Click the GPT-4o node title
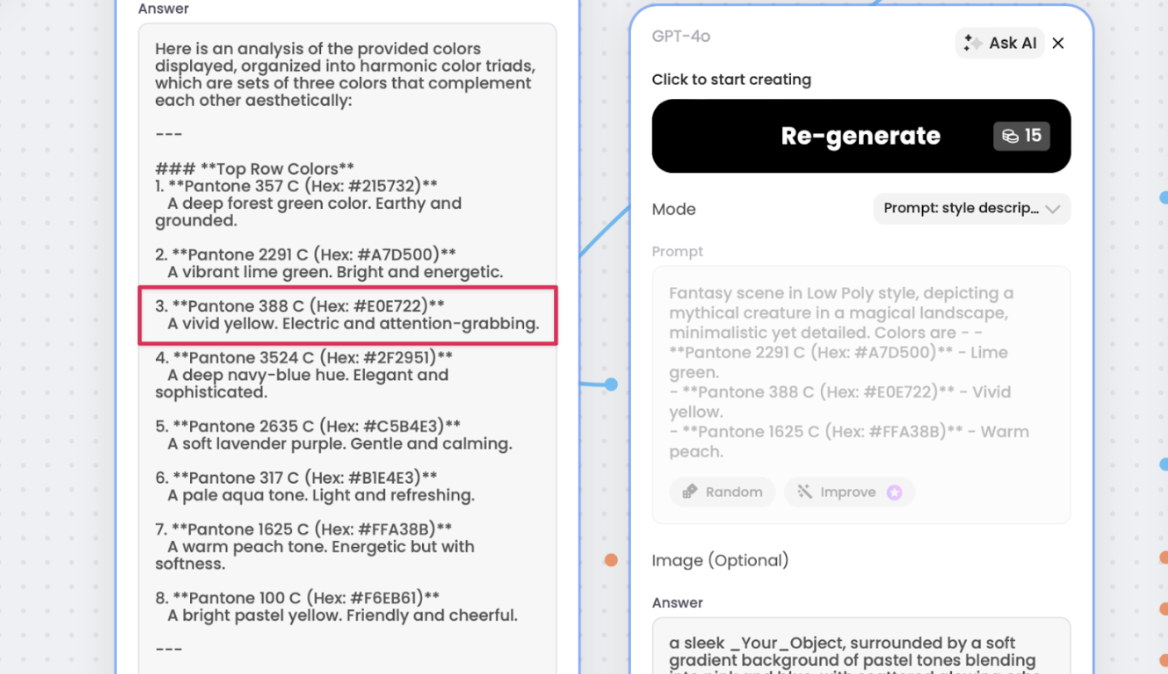The width and height of the screenshot is (1168, 674). (681, 36)
